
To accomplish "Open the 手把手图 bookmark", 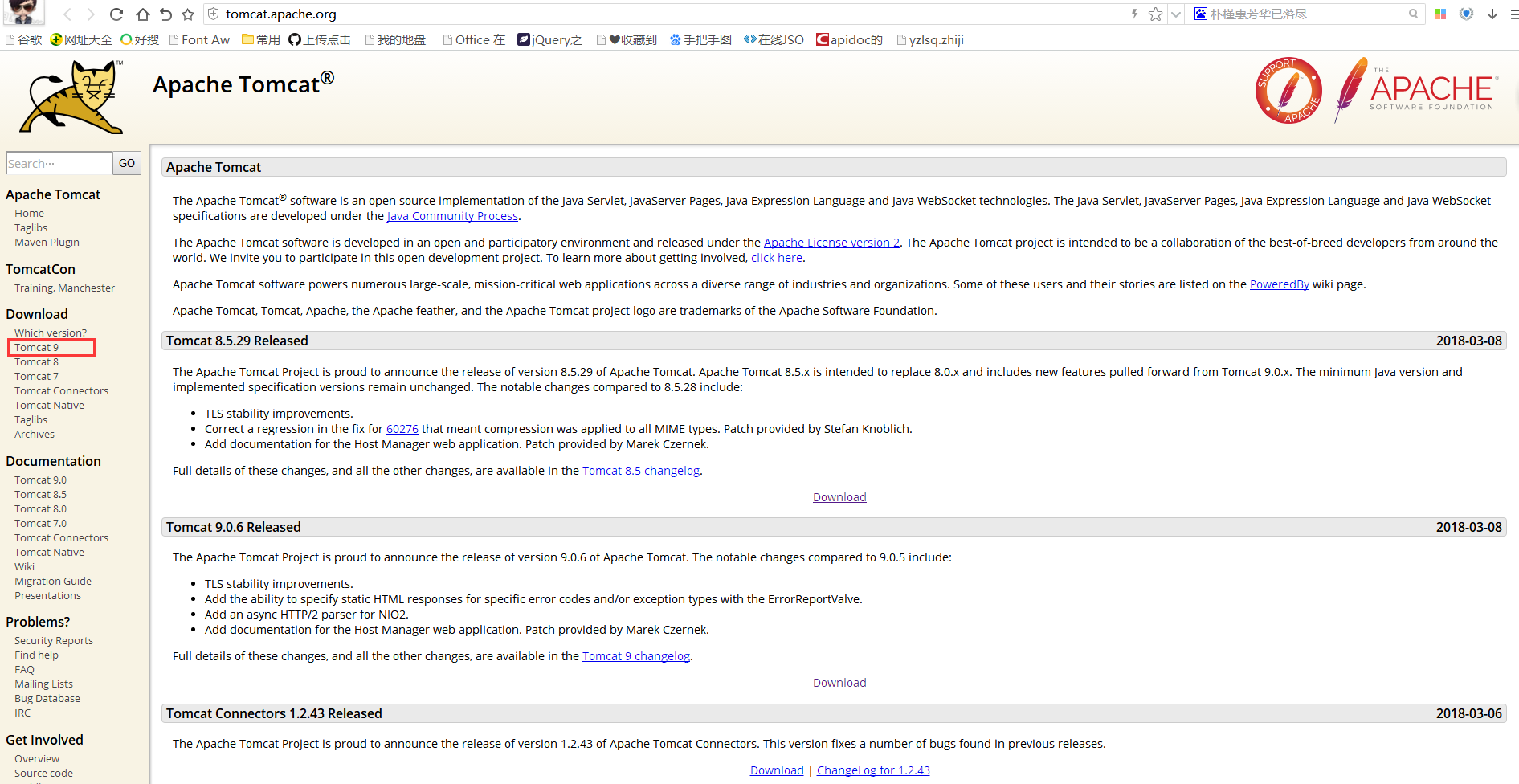I will pyautogui.click(x=700, y=39).
